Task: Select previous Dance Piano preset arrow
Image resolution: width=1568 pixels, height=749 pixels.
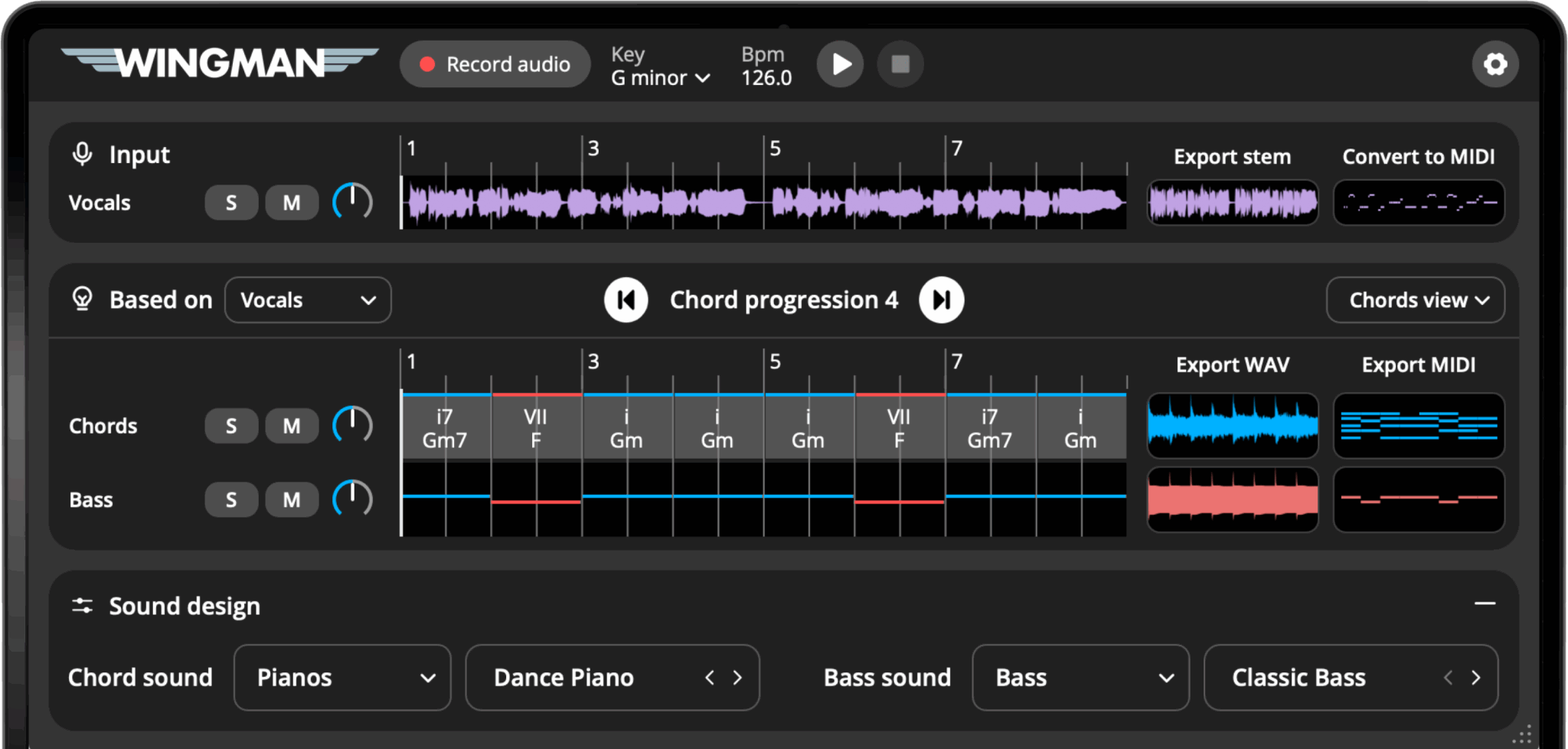Action: (x=710, y=678)
